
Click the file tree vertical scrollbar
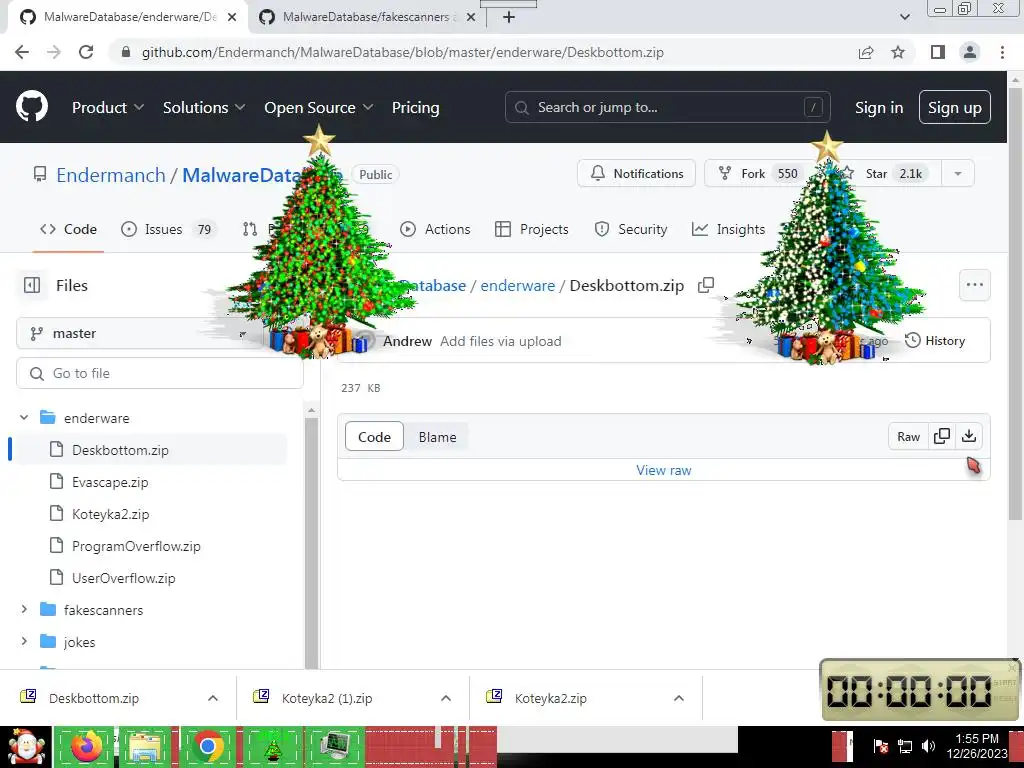(x=312, y=542)
